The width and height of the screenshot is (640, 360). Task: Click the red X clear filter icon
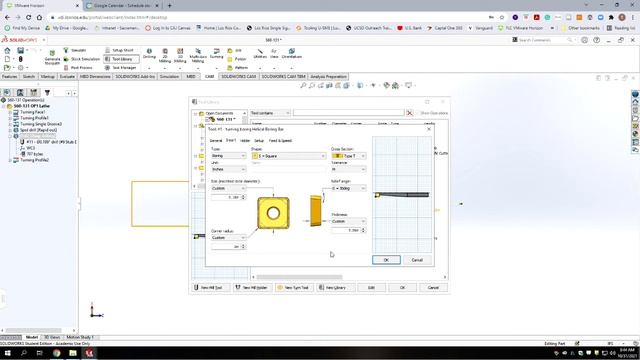tap(410, 113)
